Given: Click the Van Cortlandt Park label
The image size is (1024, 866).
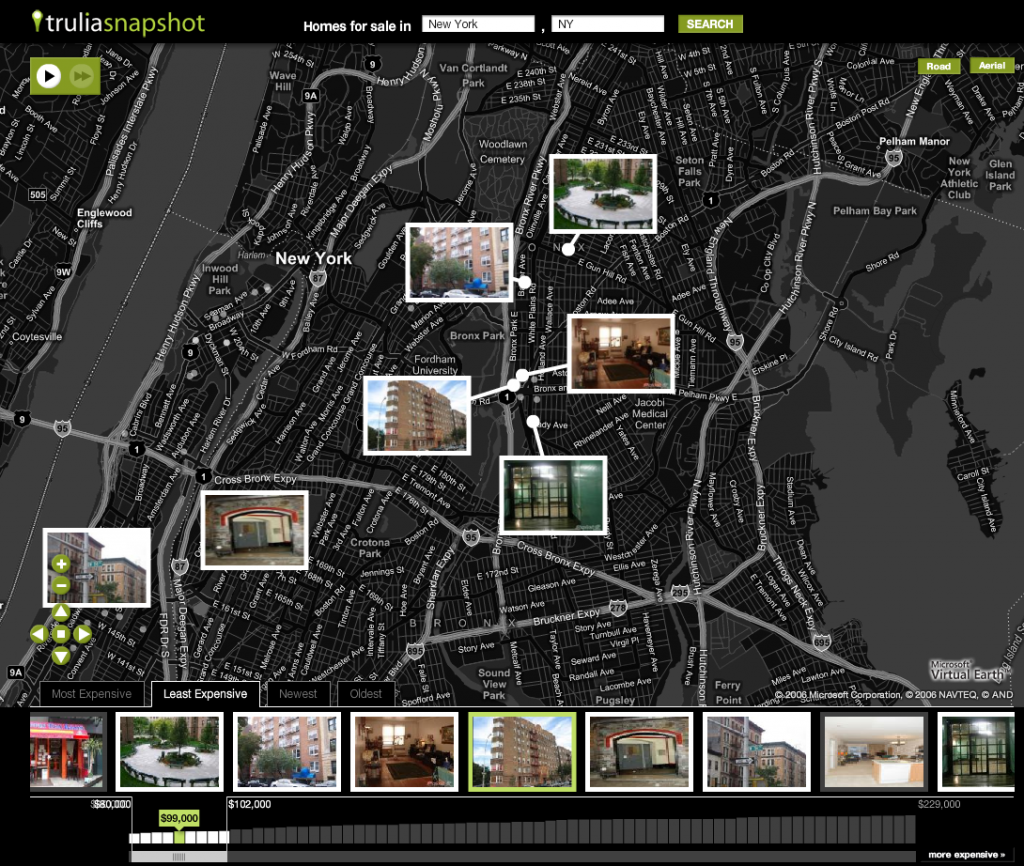Looking at the screenshot, I should 473,75.
